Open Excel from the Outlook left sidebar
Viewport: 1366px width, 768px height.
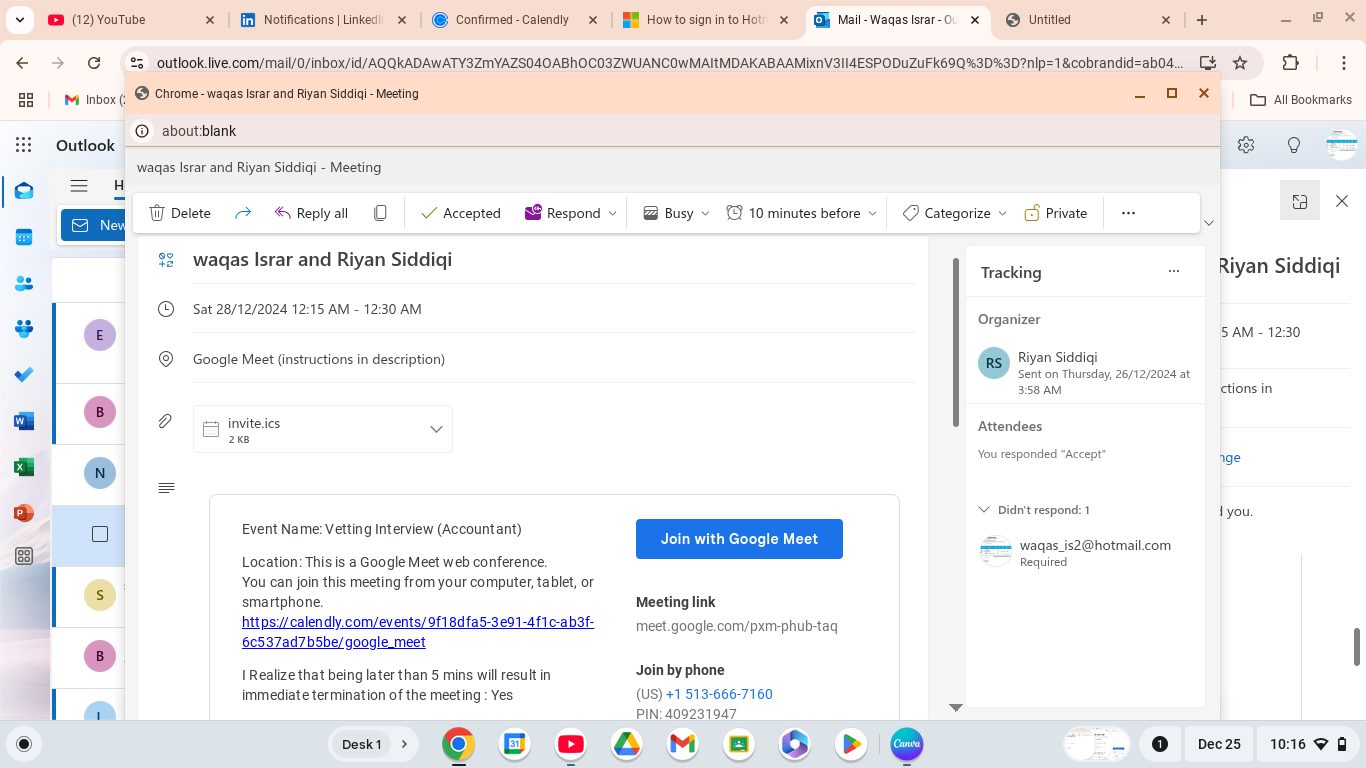(x=24, y=467)
